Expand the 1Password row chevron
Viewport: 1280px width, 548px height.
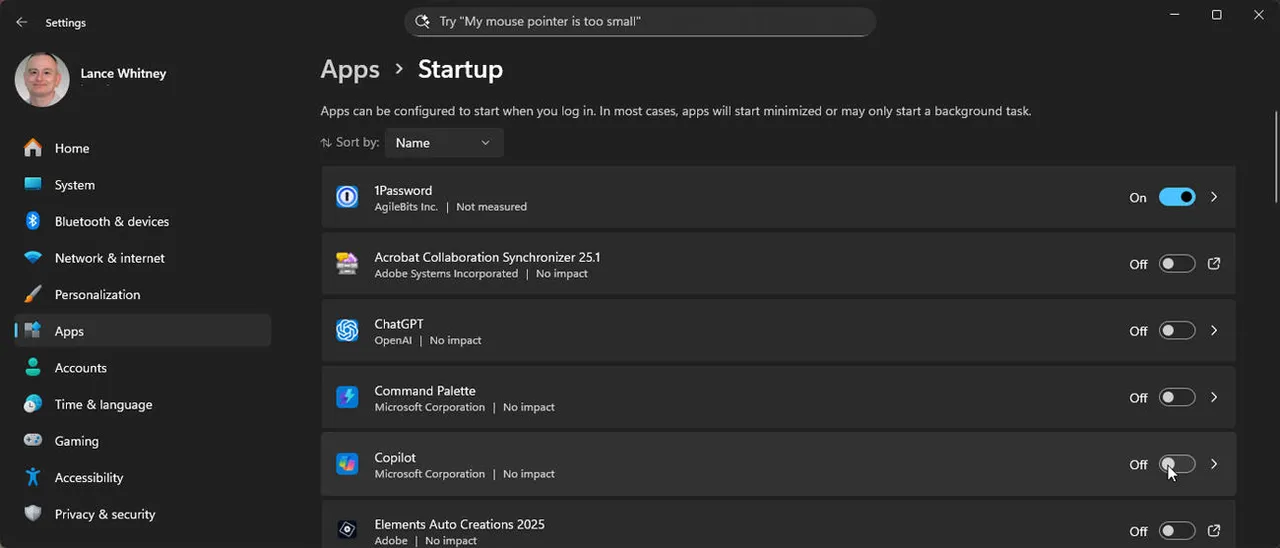(1214, 197)
